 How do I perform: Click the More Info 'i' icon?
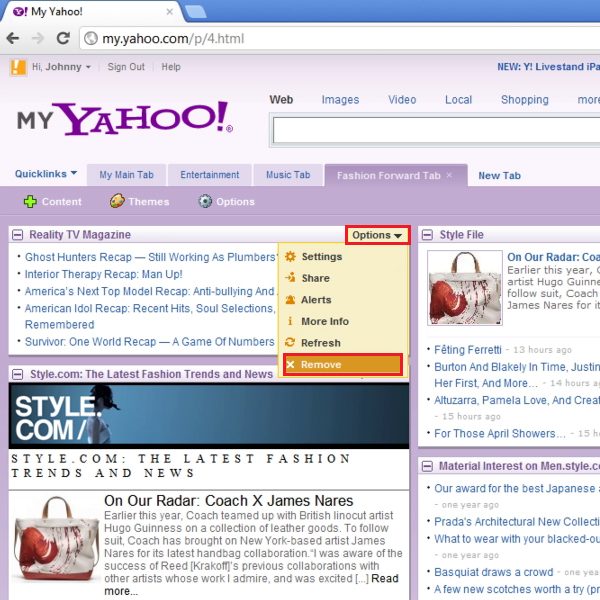click(x=290, y=321)
